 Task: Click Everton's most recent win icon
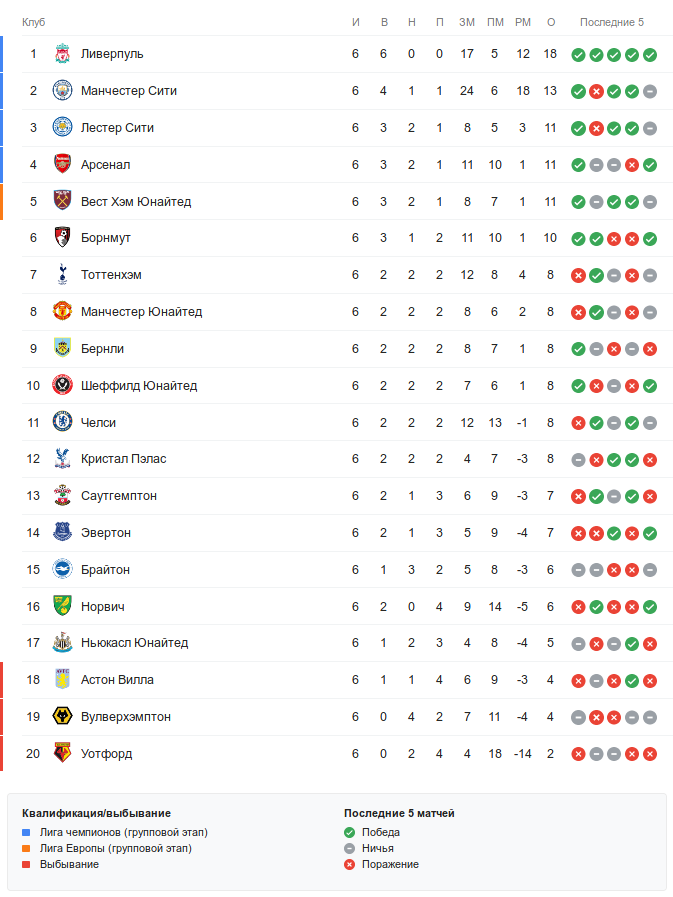(x=650, y=533)
